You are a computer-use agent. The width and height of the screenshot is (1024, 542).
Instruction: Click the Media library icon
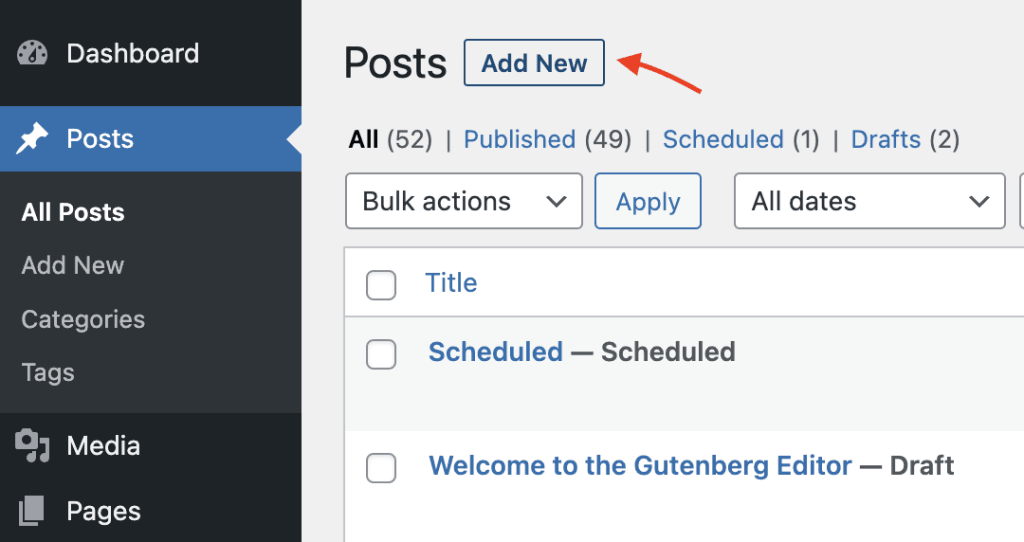[x=32, y=446]
